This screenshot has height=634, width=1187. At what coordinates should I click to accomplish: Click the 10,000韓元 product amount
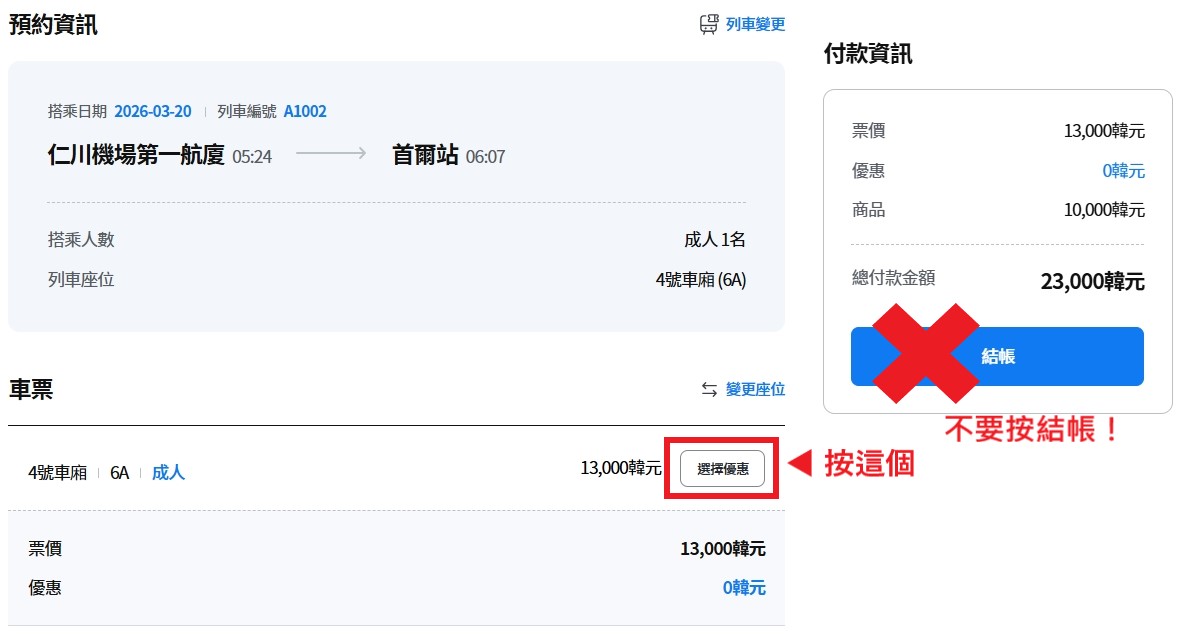pyautogui.click(x=1104, y=210)
